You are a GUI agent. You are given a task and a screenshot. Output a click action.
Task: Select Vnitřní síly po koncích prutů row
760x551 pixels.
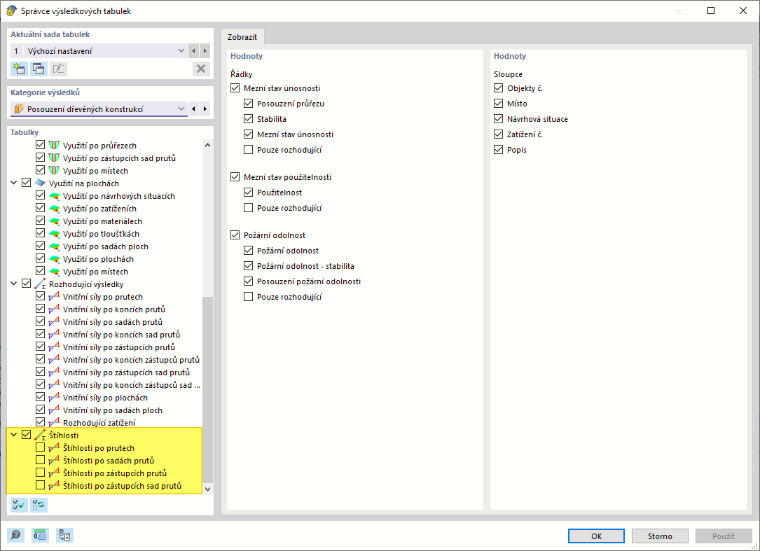pyautogui.click(x=114, y=309)
